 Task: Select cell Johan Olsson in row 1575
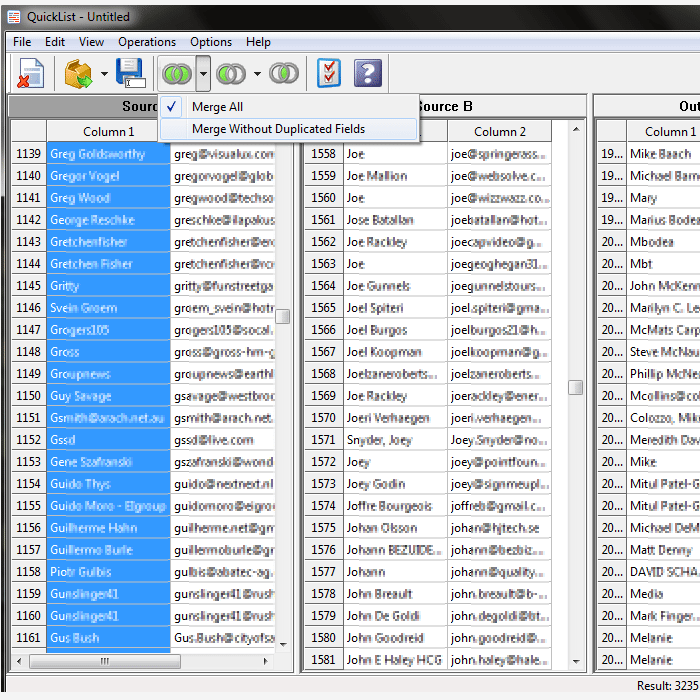point(395,528)
